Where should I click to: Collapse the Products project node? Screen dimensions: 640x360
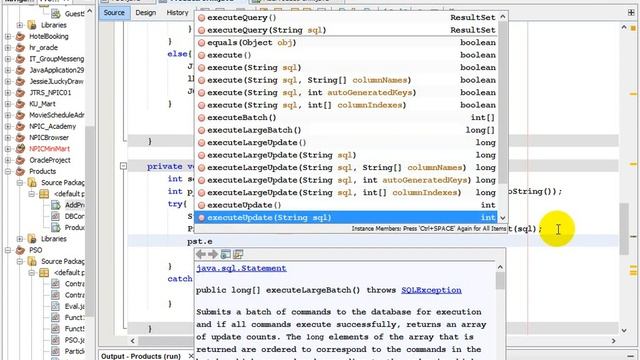click(8, 171)
